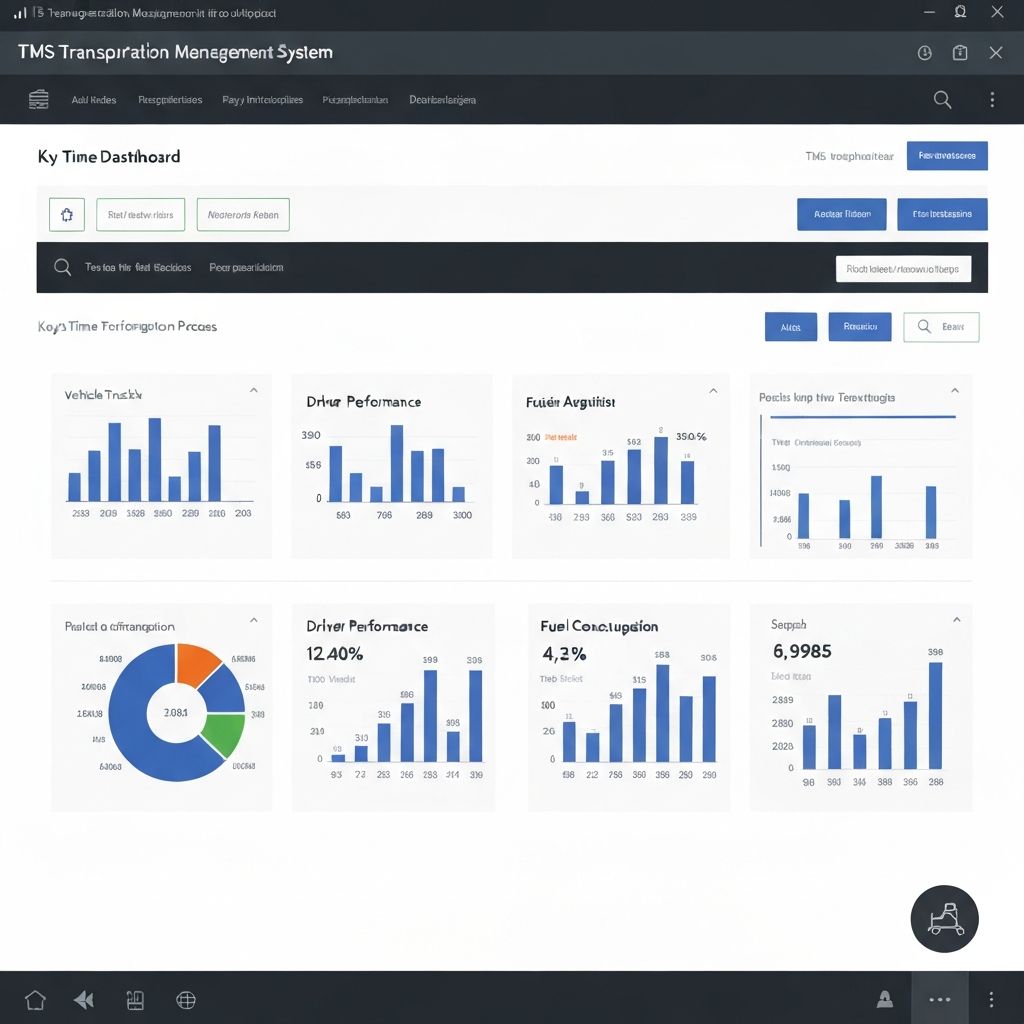
Task: Click the magnifier icon in the top navigation bar
Action: point(942,99)
